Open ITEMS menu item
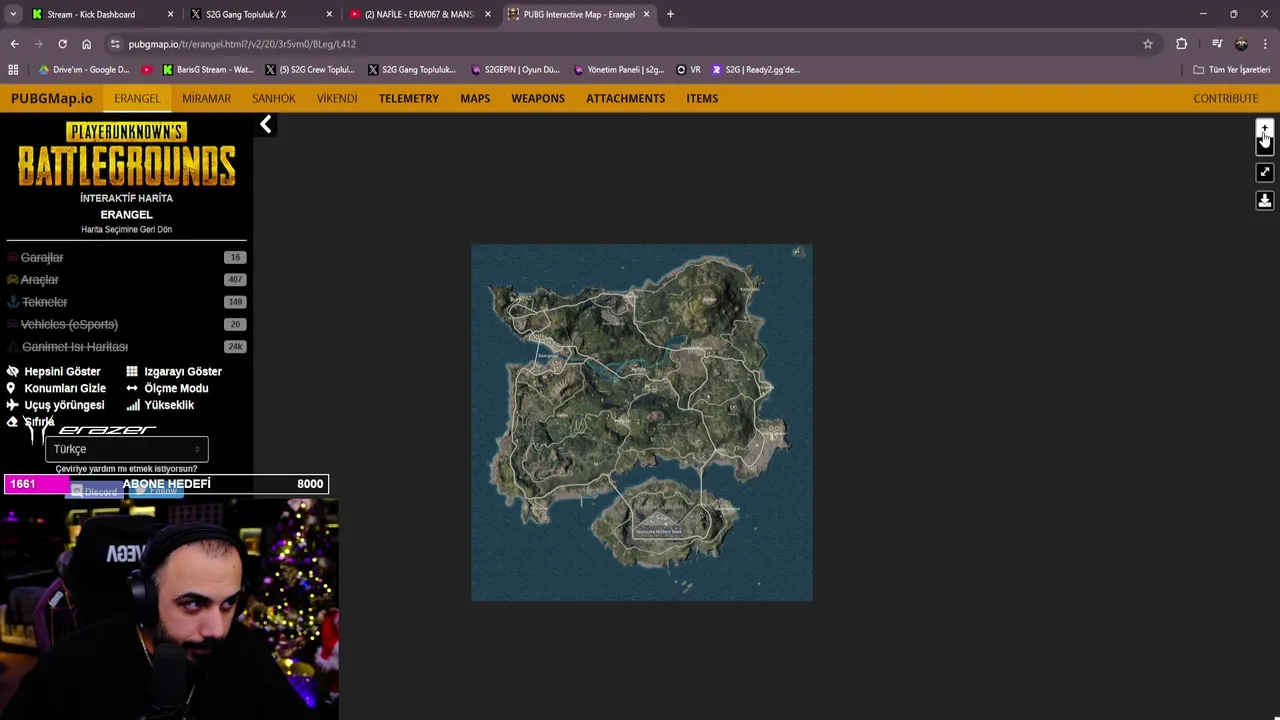The height and width of the screenshot is (720, 1280). [x=702, y=98]
